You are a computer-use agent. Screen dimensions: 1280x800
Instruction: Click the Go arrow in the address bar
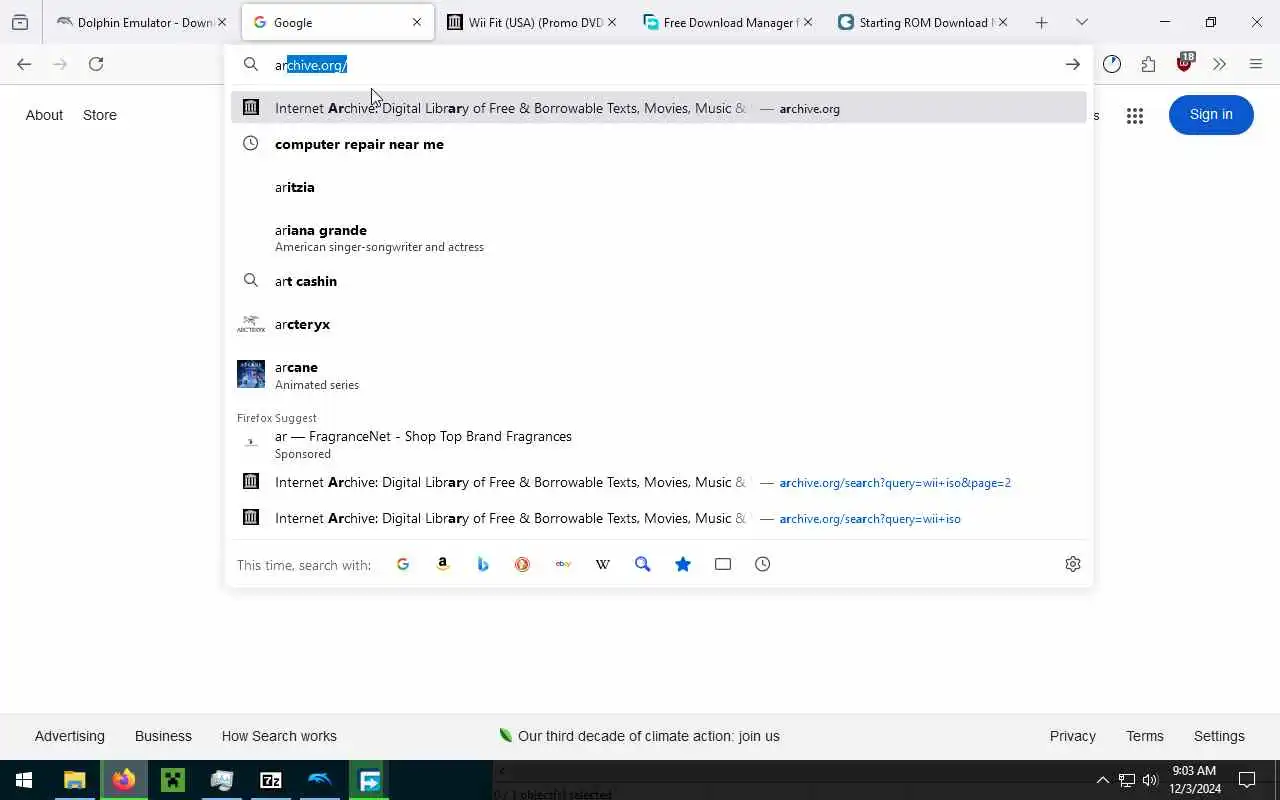pos(1072,65)
